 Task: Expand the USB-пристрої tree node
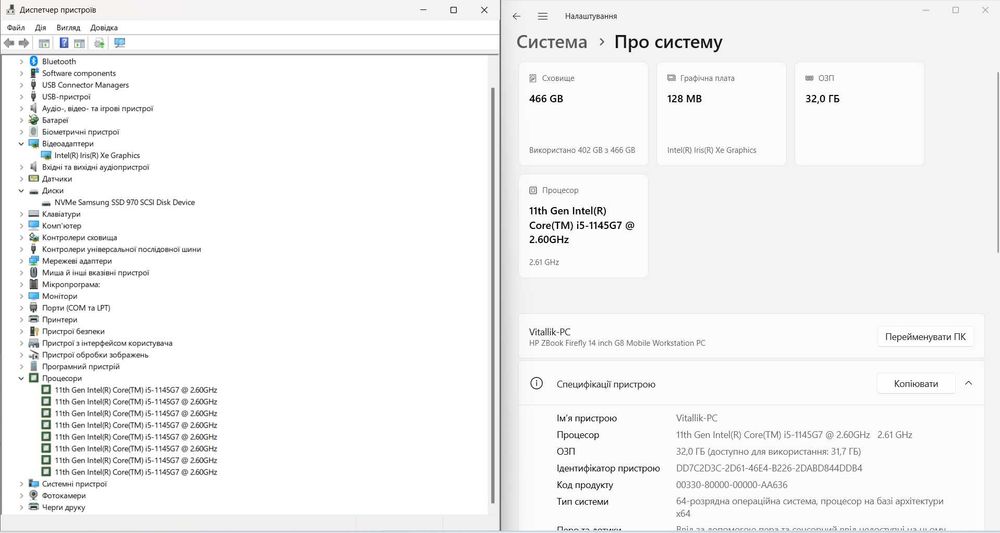[x=21, y=97]
